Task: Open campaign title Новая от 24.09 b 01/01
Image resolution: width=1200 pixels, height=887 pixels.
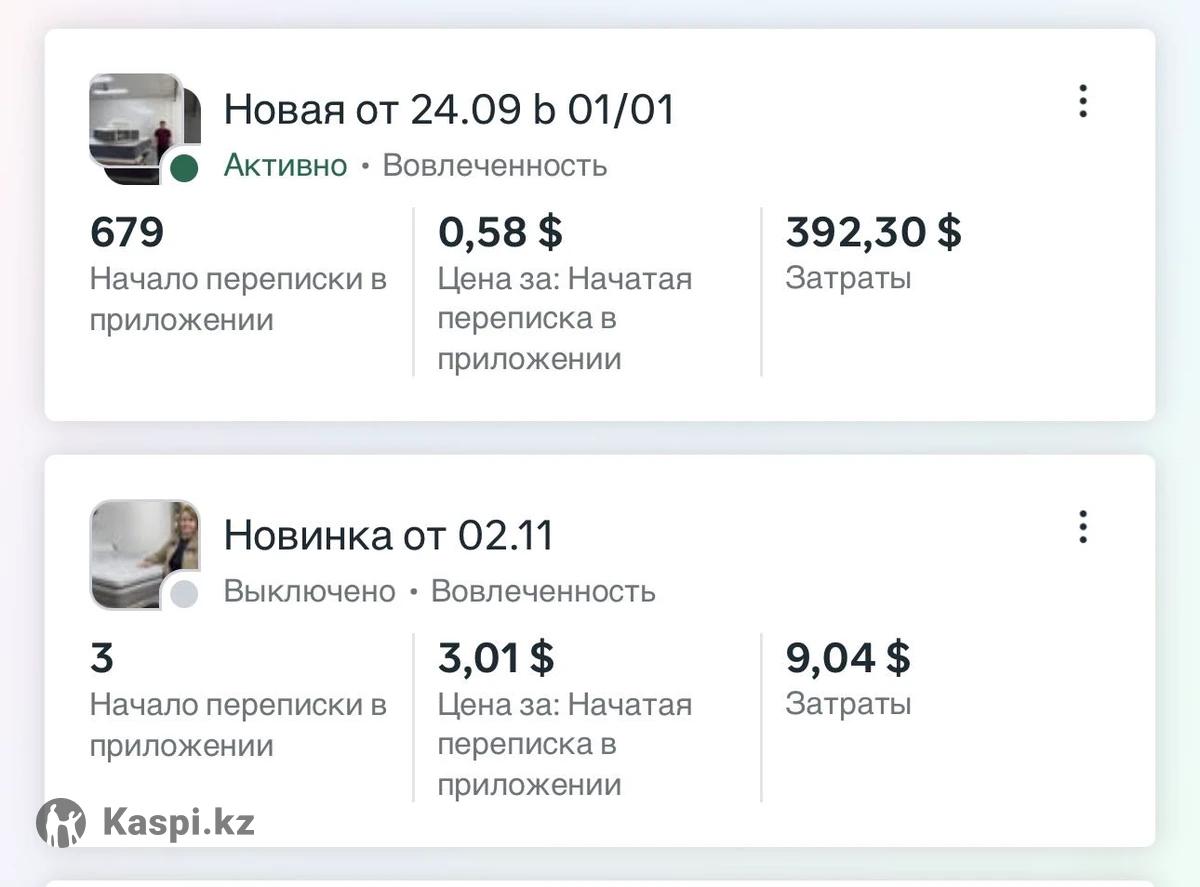Action: tap(449, 109)
